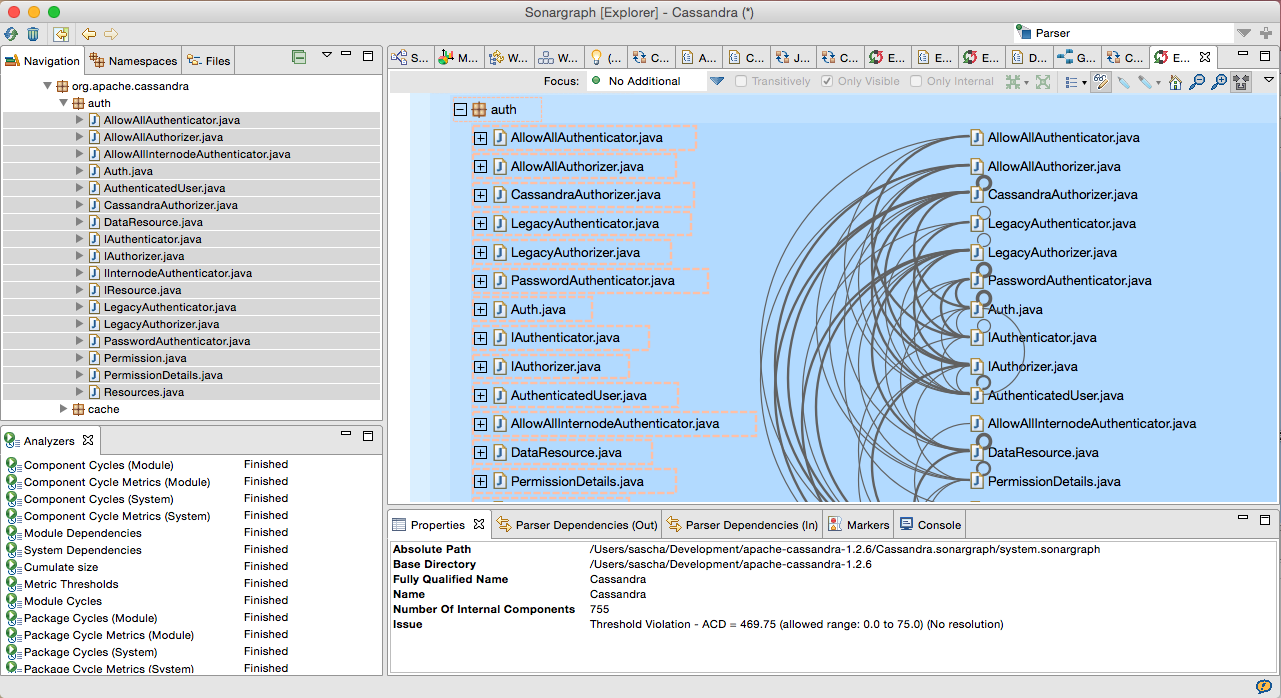Expand AllowAllAuthenticator.java in the graph

pos(480,138)
